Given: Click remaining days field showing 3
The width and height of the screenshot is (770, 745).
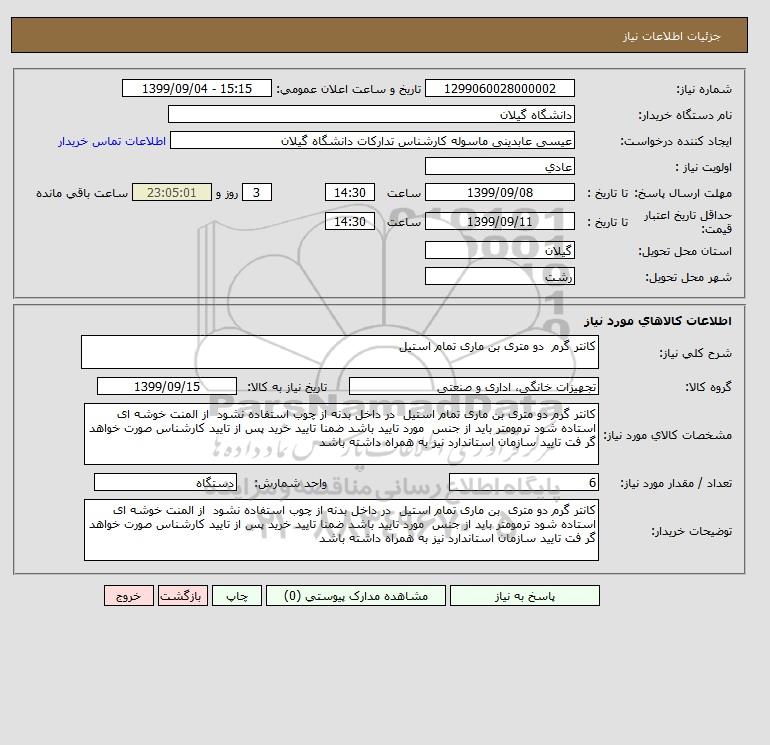Looking at the screenshot, I should point(257,193).
